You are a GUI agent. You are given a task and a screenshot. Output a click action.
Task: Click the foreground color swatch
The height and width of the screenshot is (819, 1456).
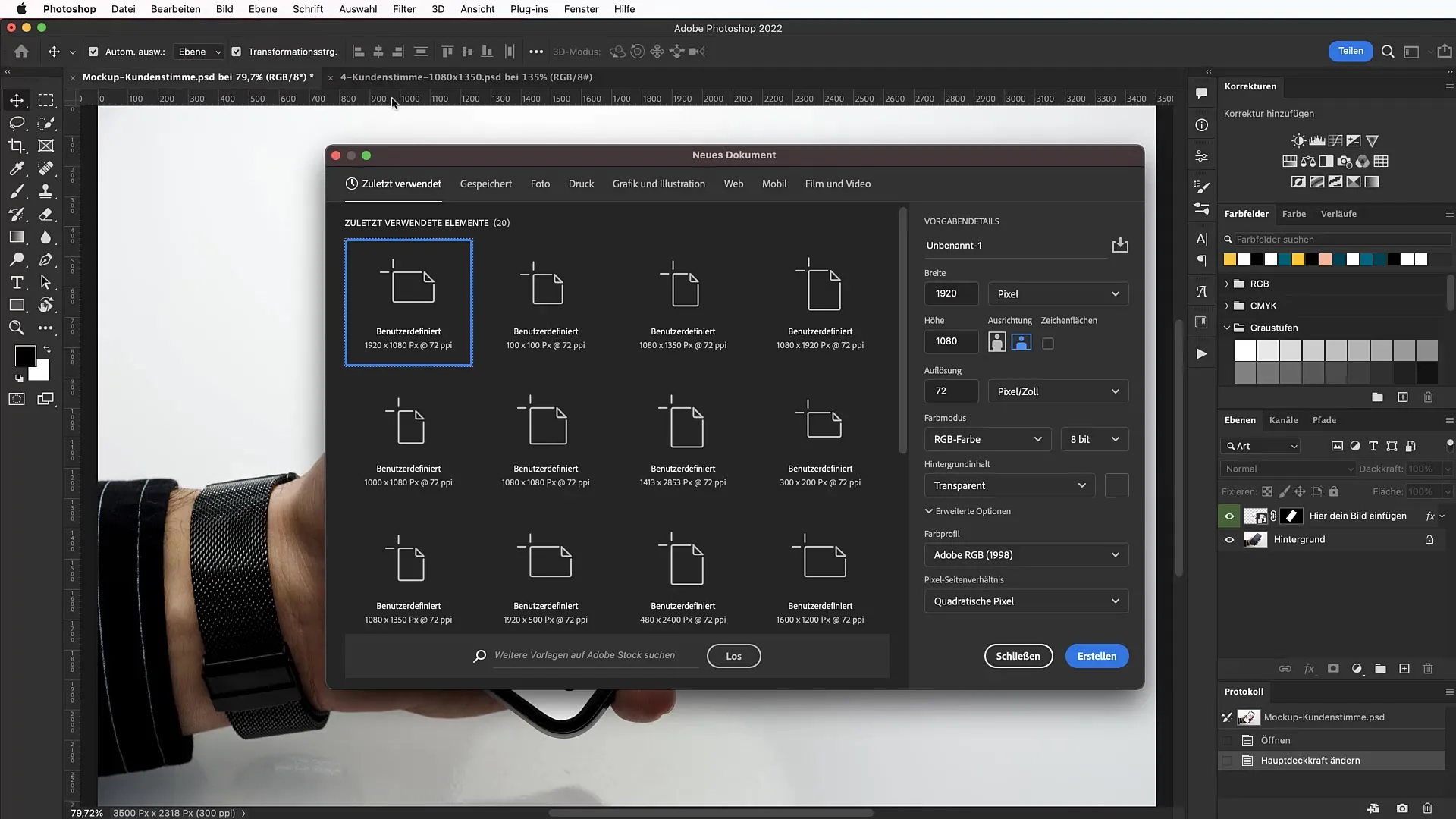pyautogui.click(x=25, y=355)
